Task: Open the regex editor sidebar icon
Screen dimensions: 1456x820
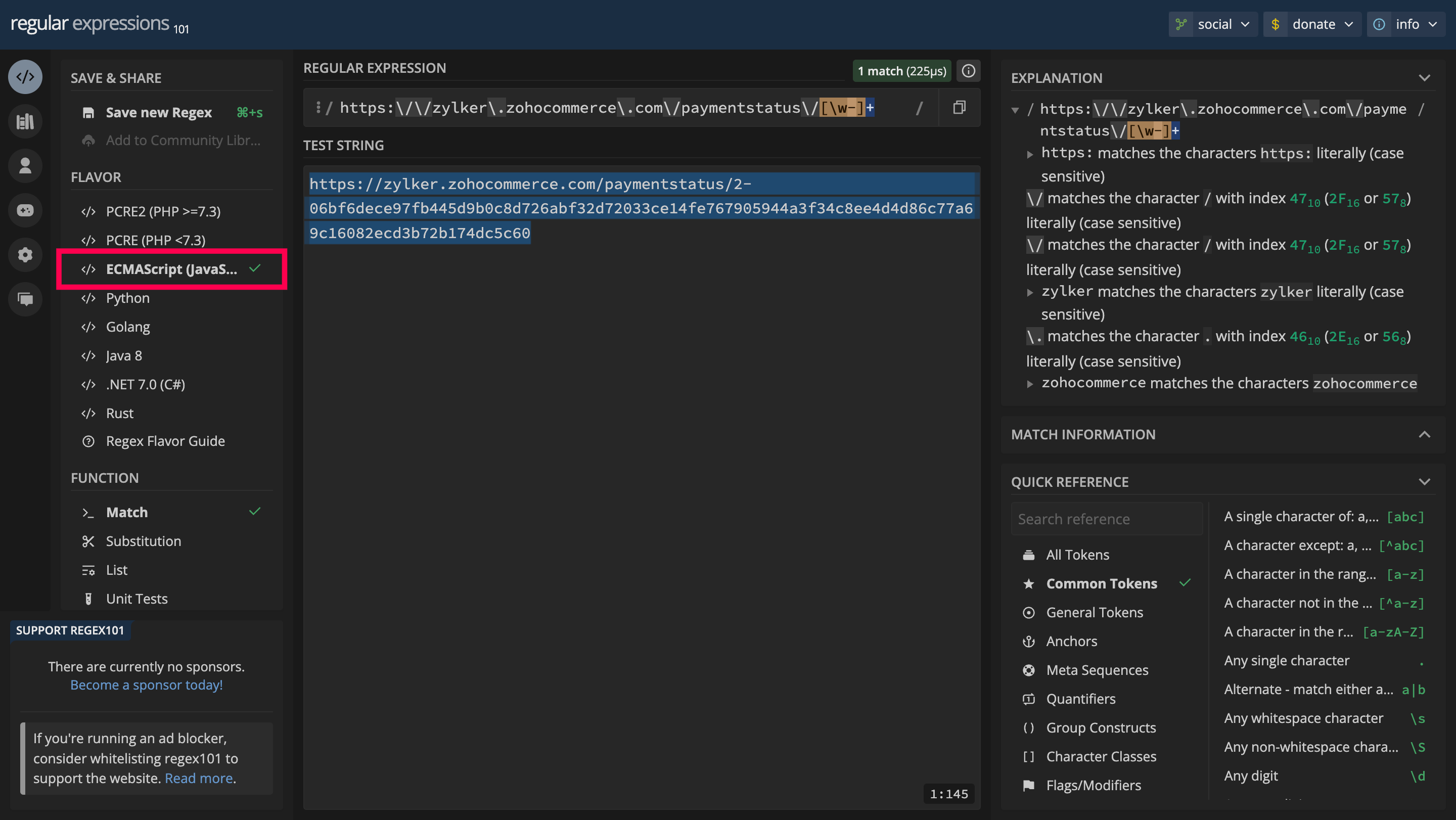Action: pyautogui.click(x=25, y=77)
